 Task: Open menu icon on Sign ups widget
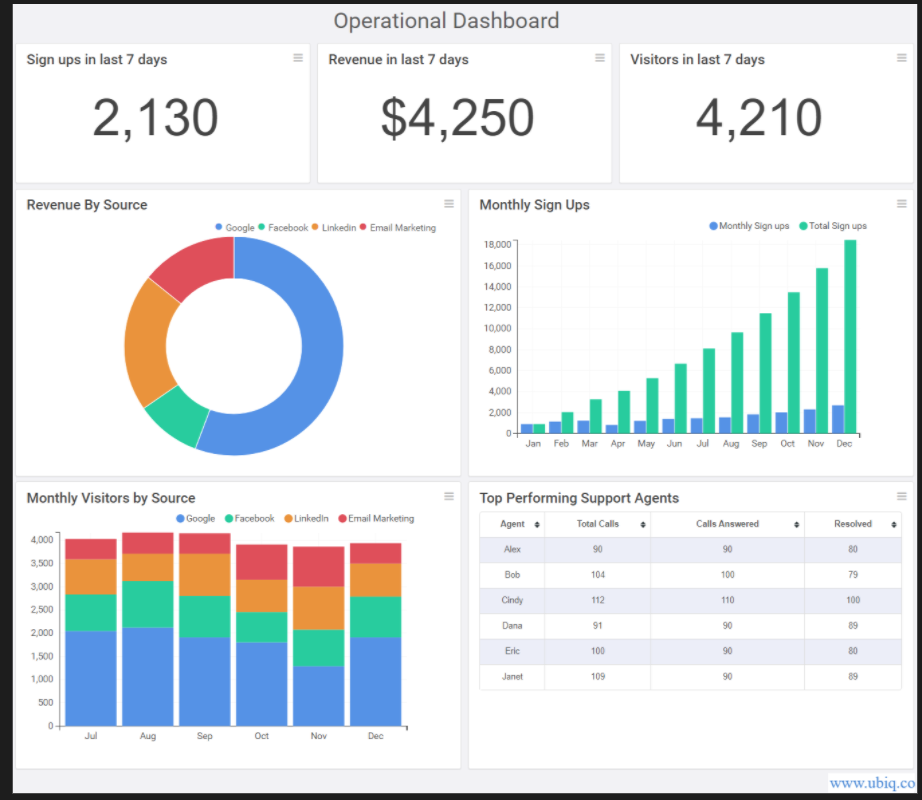[x=298, y=58]
